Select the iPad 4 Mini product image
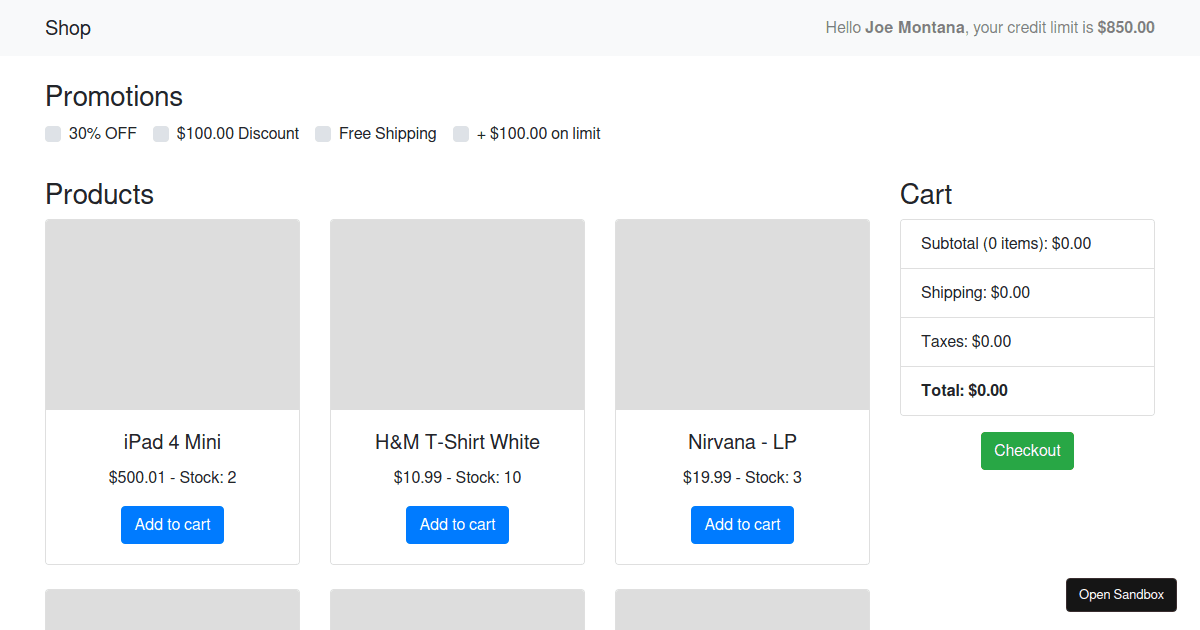 [172, 314]
